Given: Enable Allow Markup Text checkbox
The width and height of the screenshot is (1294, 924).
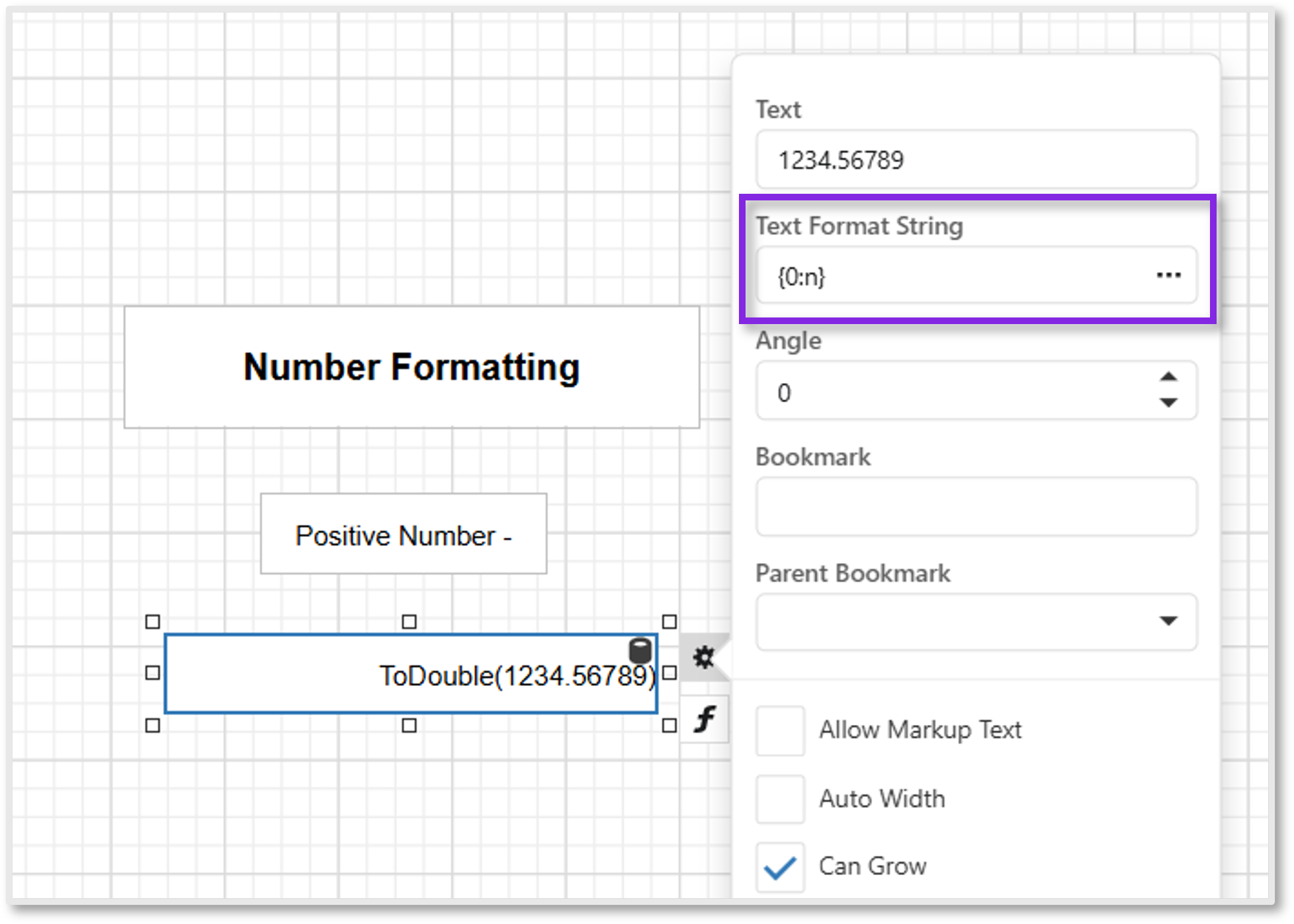Looking at the screenshot, I should click(780, 731).
